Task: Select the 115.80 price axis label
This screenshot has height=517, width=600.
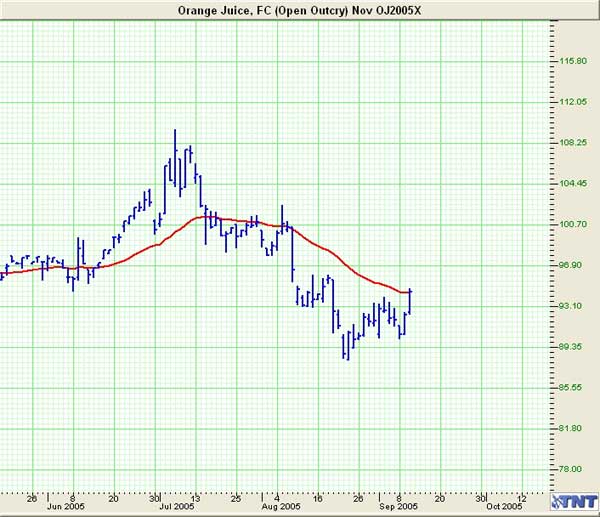Action: coord(573,61)
